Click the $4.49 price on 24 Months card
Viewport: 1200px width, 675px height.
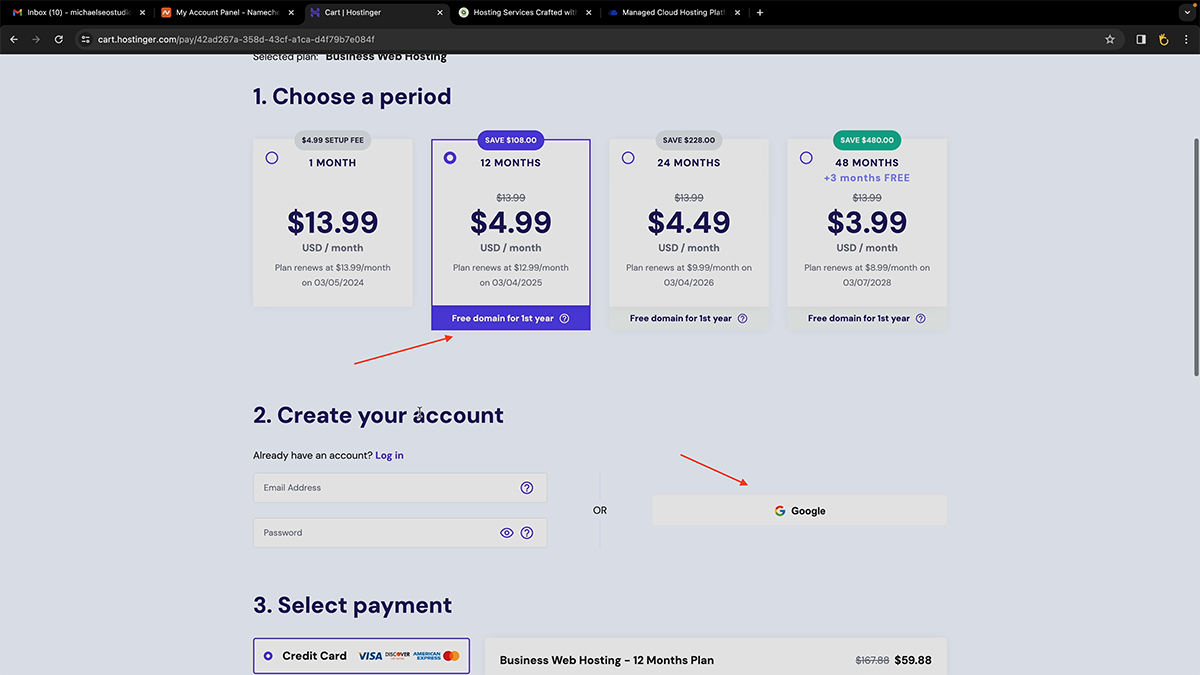689,221
